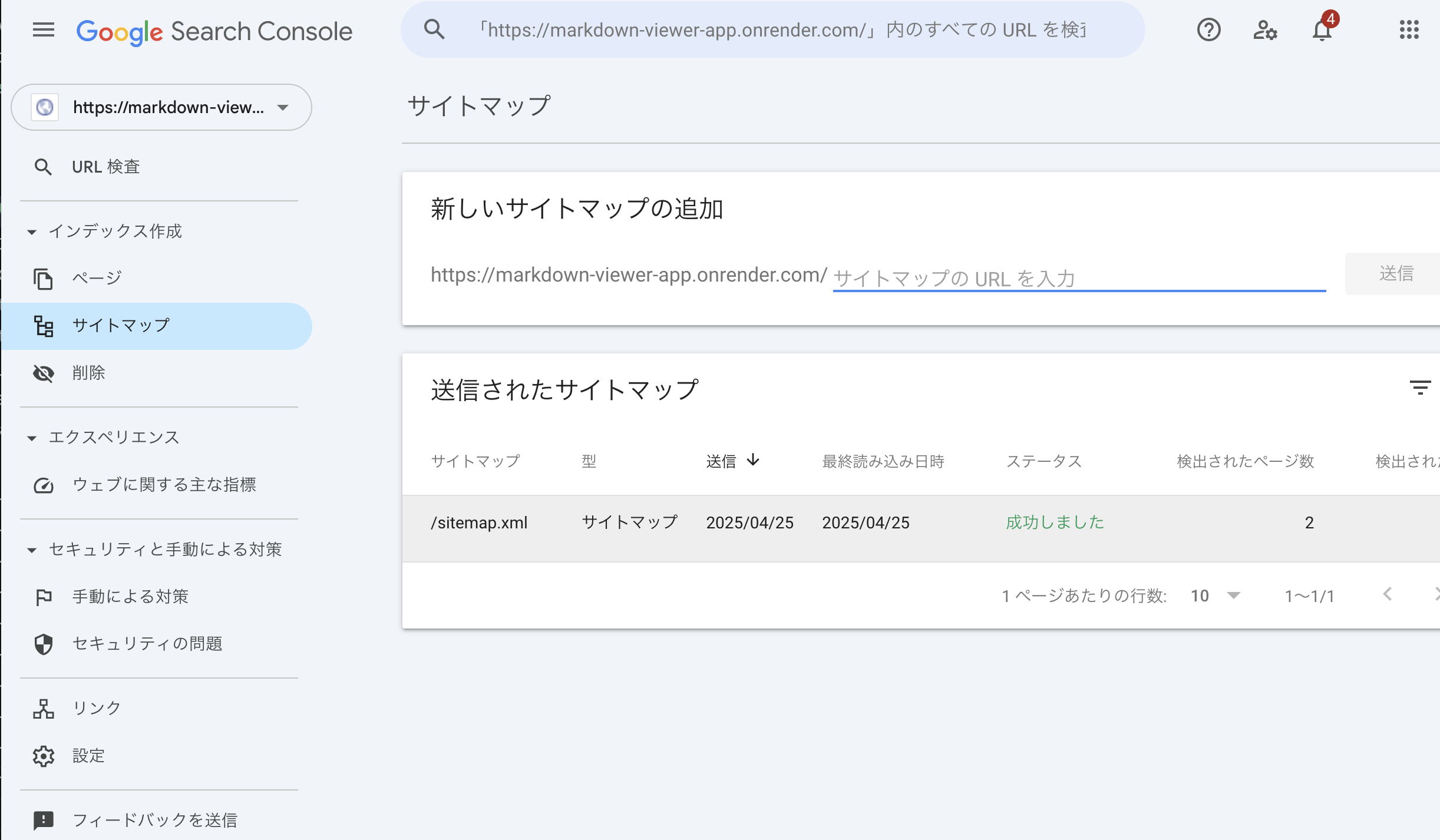Screen dimensions: 1440x840
Task: Open the property selector dropdown
Action: [161, 107]
